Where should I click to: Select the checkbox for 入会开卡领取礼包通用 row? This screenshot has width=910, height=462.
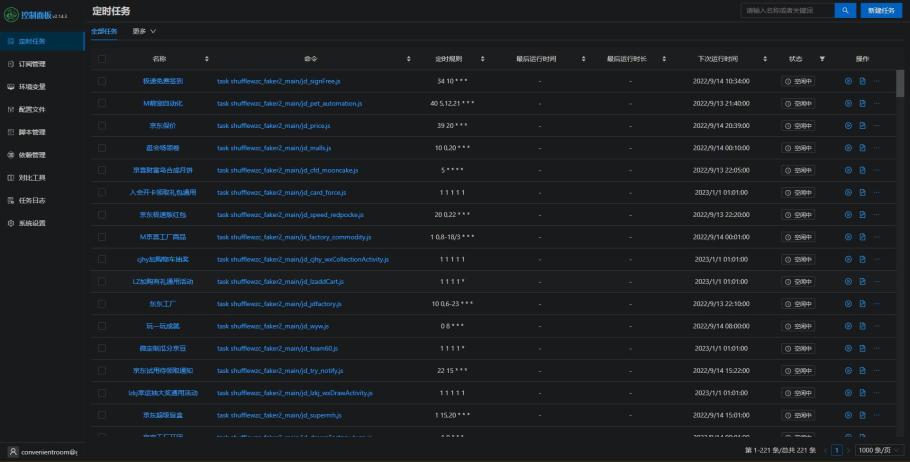(x=102, y=192)
